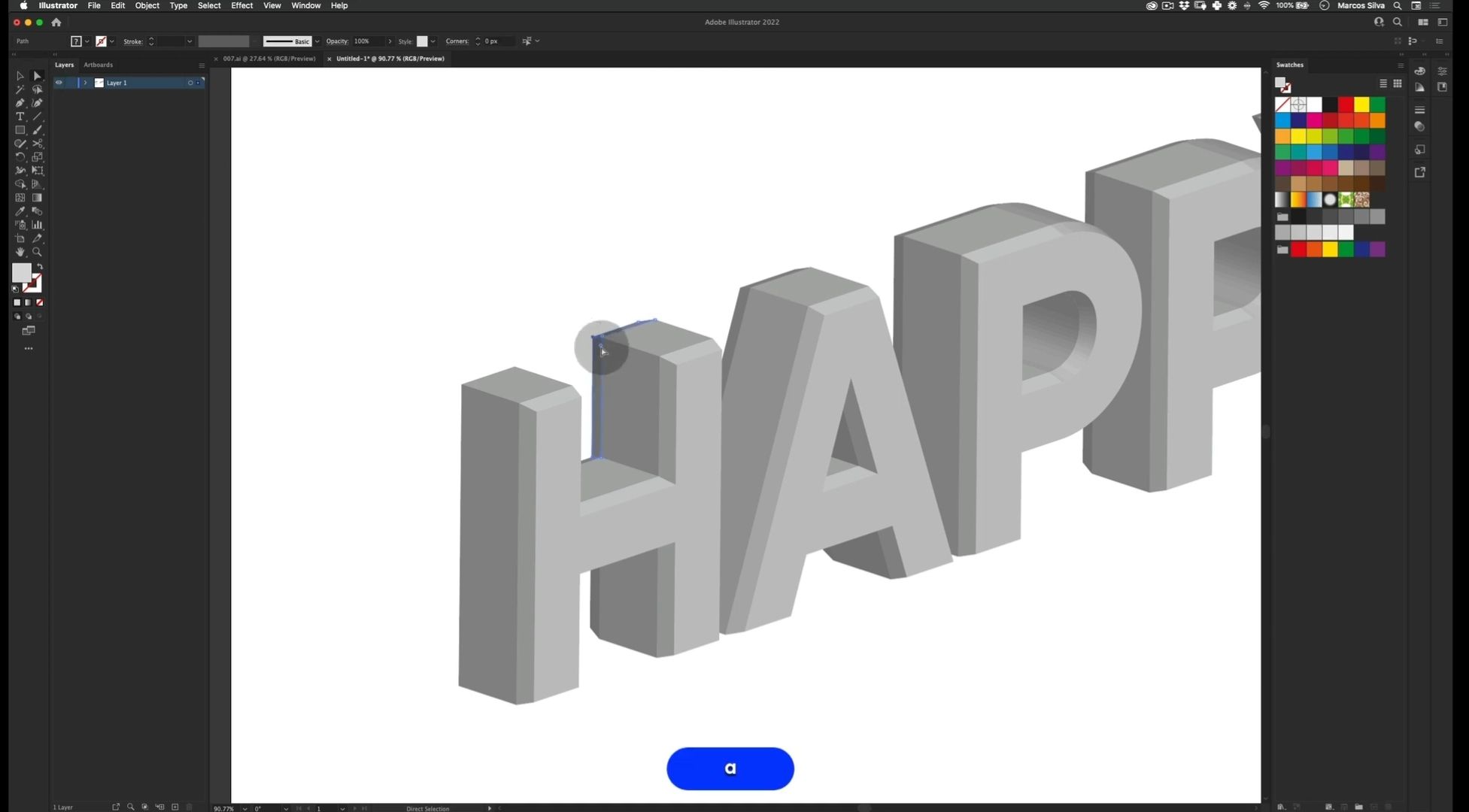The image size is (1469, 812).
Task: Open the graphic Style dropdown
Action: click(433, 41)
